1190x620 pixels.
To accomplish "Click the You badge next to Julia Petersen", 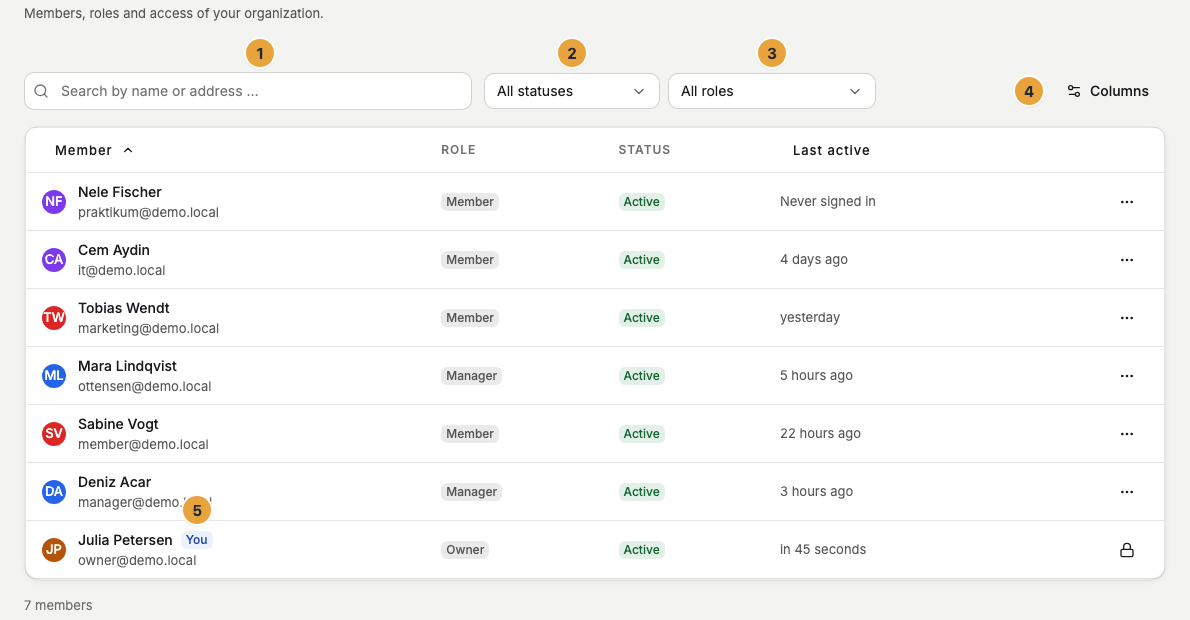I will point(197,540).
